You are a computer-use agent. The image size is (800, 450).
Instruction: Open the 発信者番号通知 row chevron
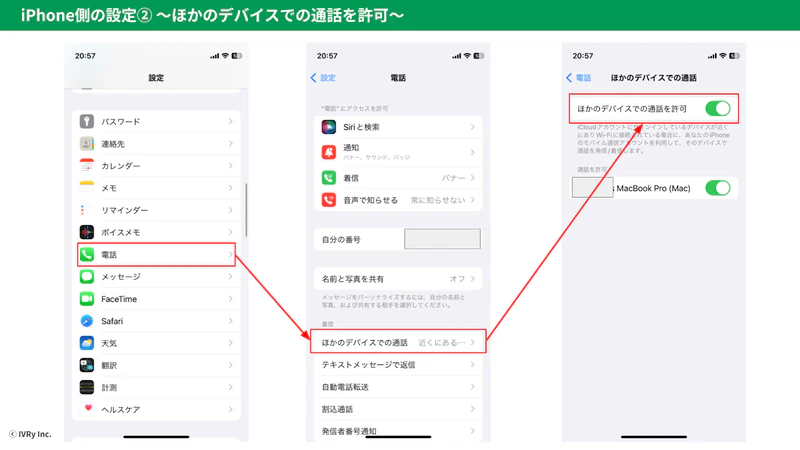coord(472,431)
